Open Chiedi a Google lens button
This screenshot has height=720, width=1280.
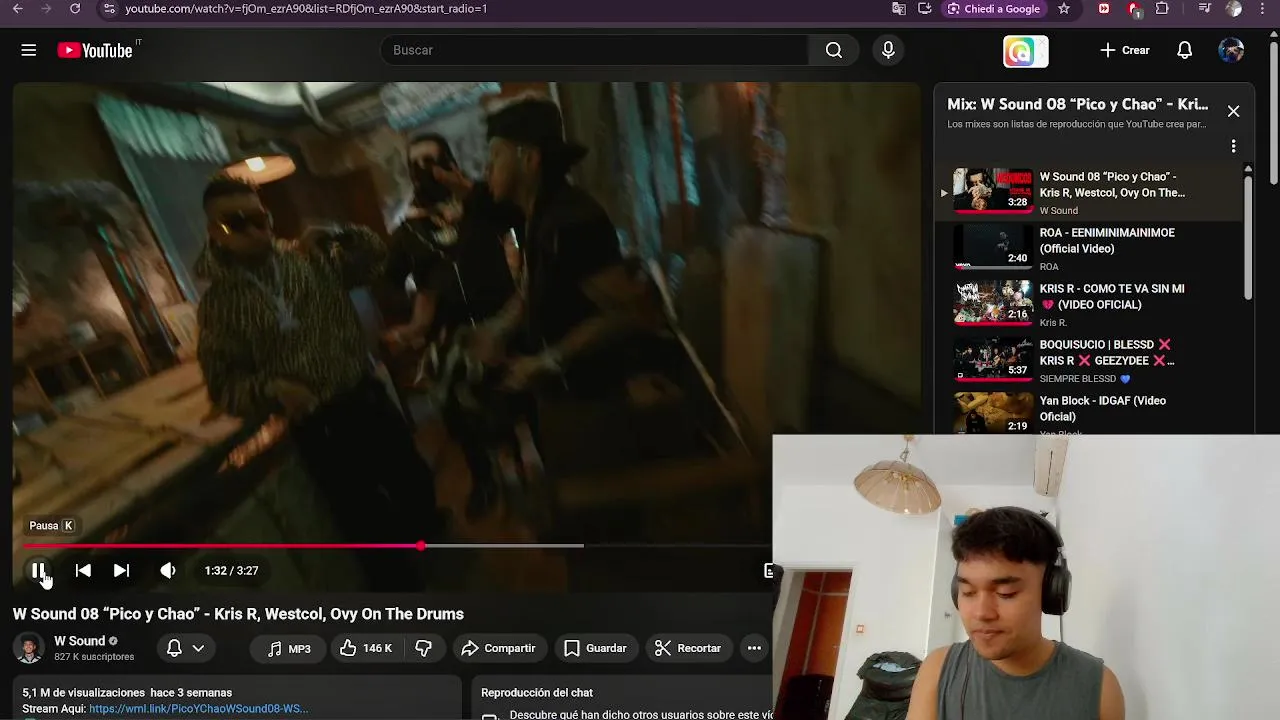(994, 8)
